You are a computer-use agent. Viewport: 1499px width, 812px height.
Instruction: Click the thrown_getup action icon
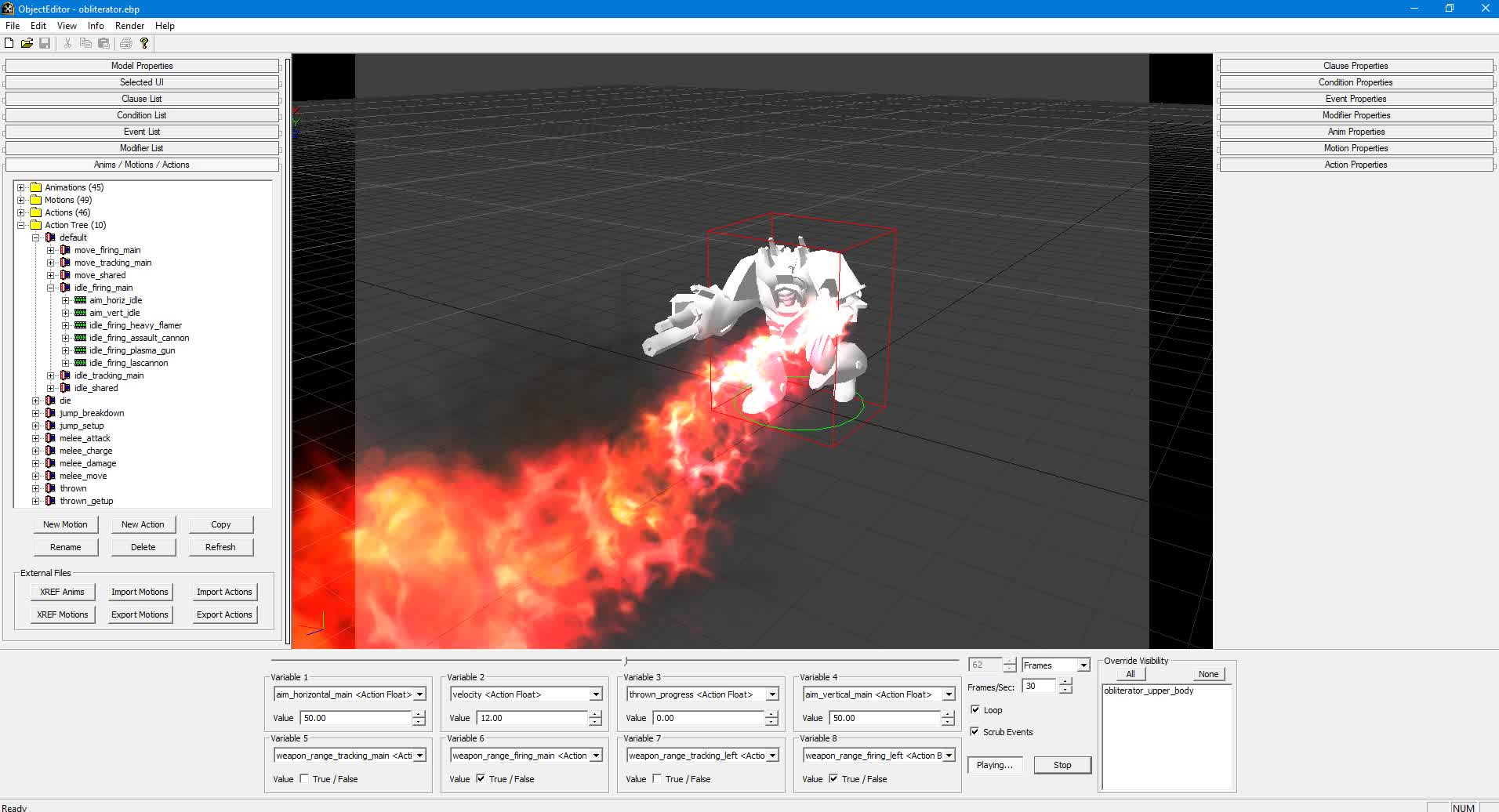click(x=50, y=501)
